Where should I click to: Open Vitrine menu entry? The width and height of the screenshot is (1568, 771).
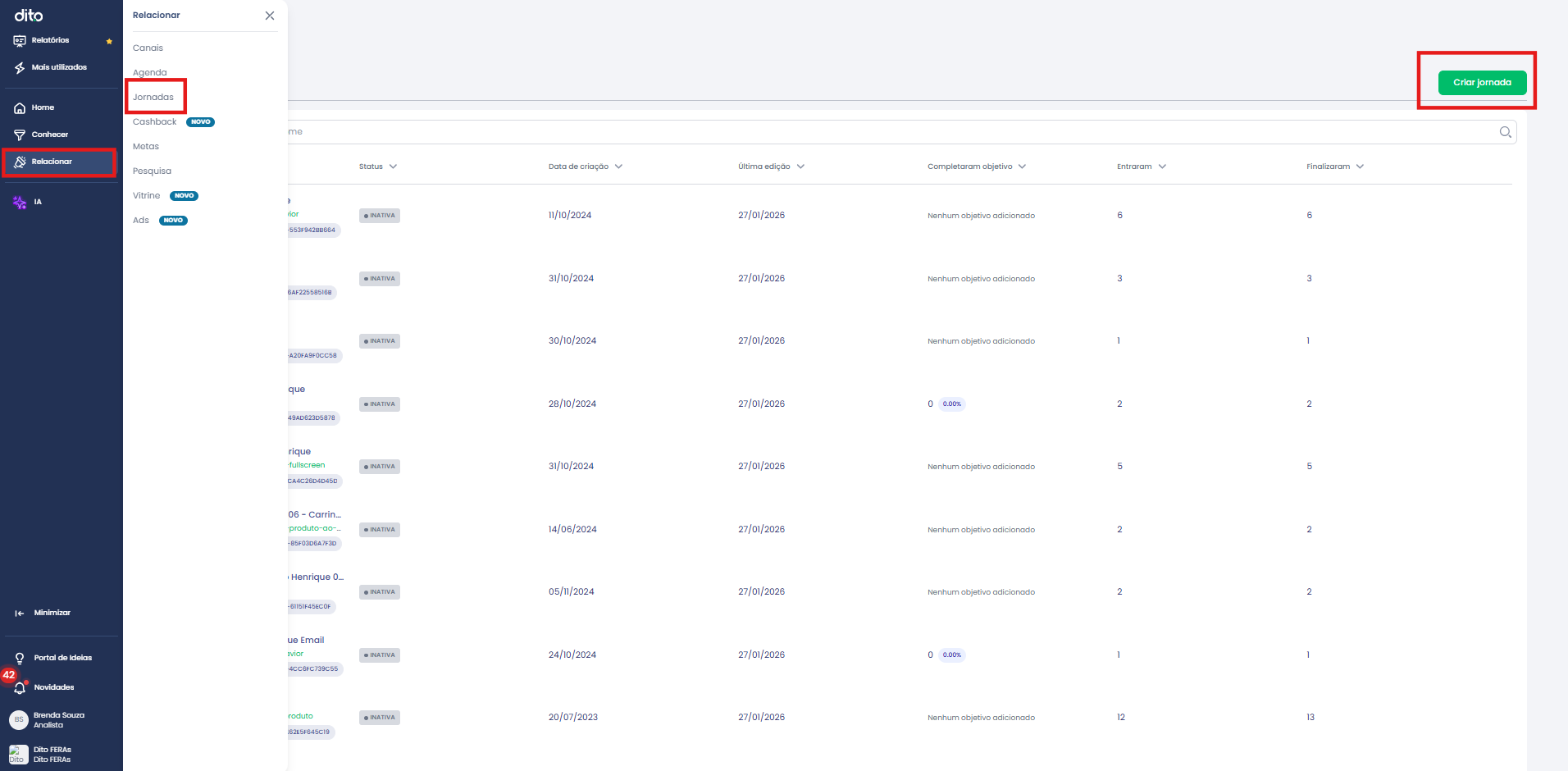(146, 196)
